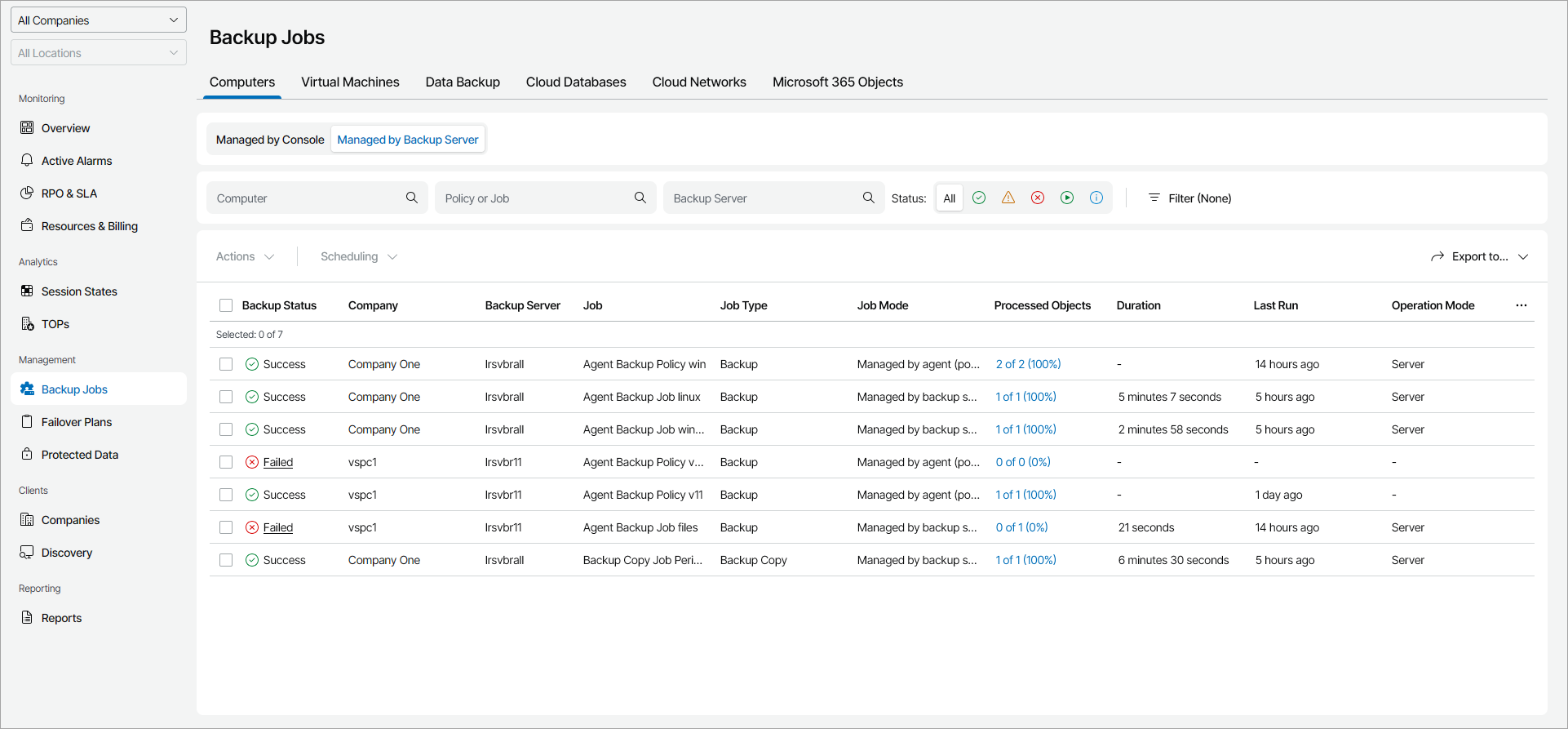
Task: Filter by Information status icon
Action: click(1096, 198)
